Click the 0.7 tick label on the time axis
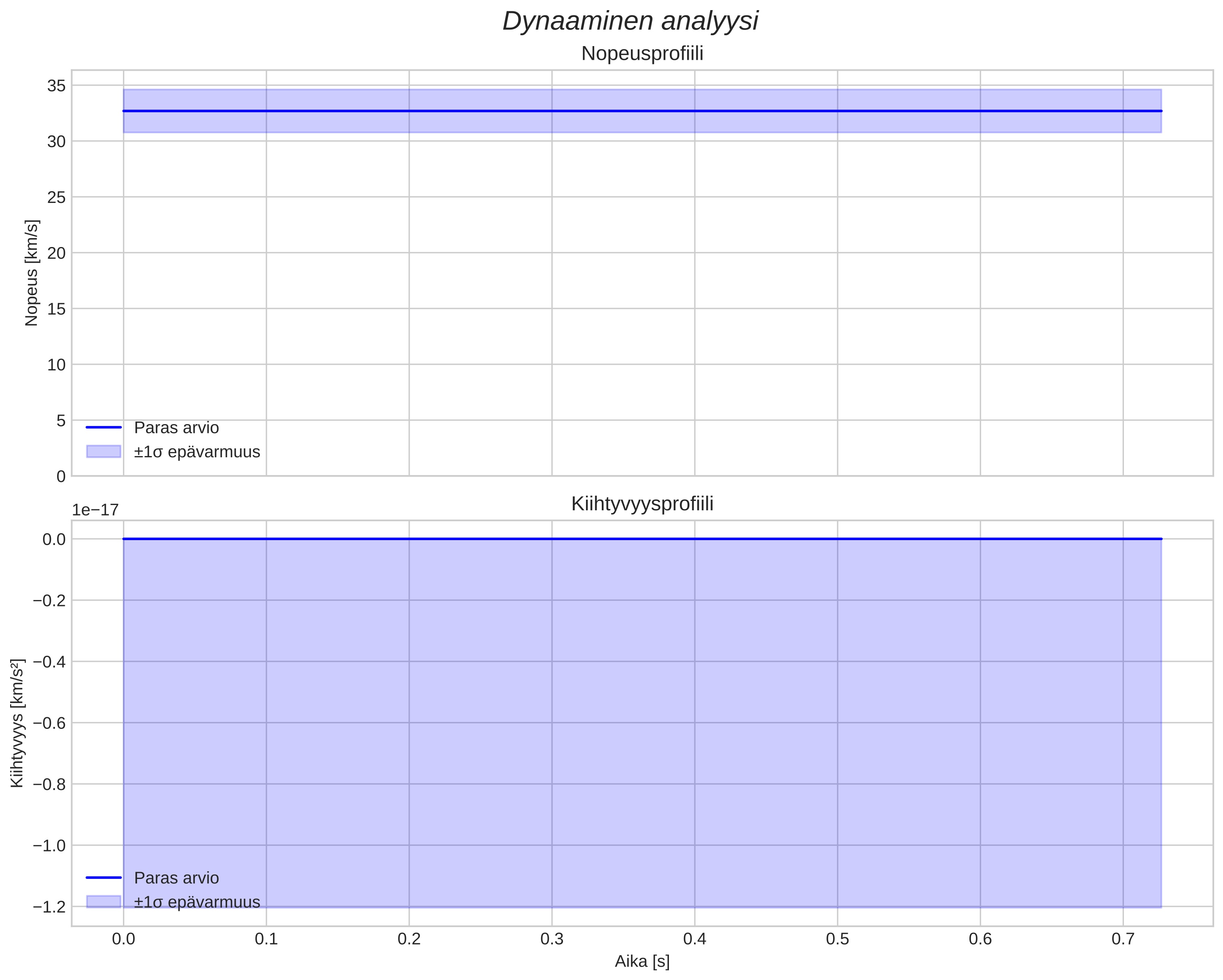 coord(1123,939)
